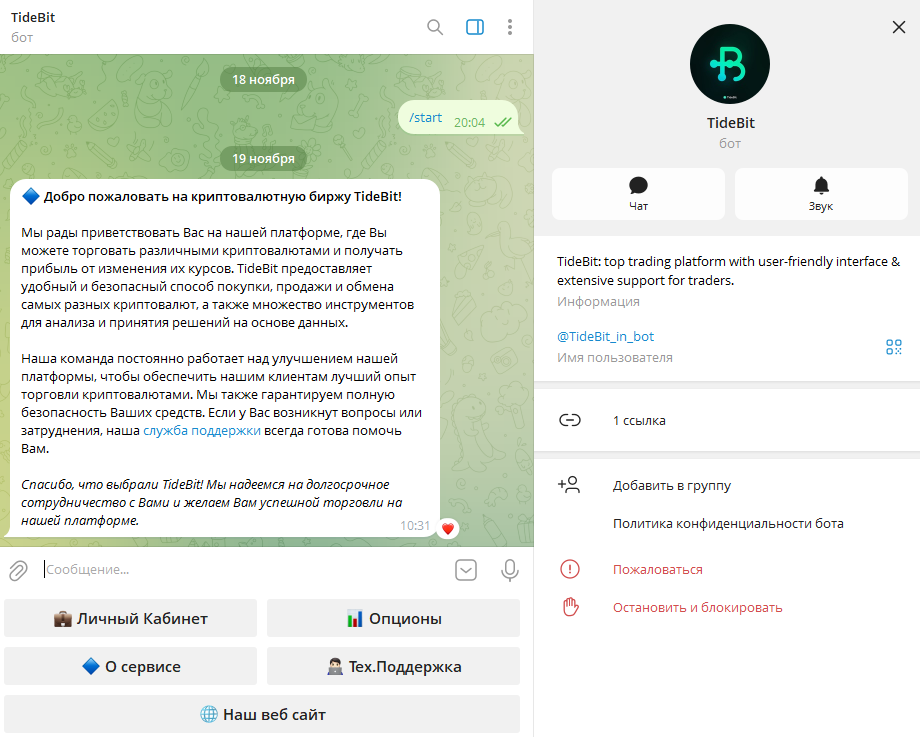
Task: Click the heart reaction on the message
Action: pos(448,529)
